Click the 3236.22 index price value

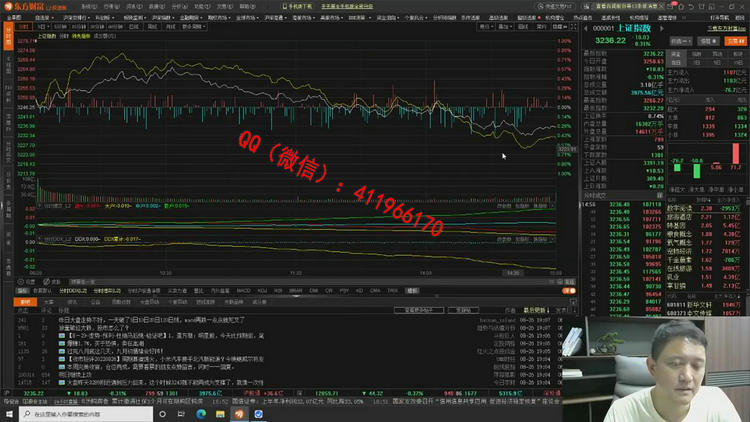(610, 41)
